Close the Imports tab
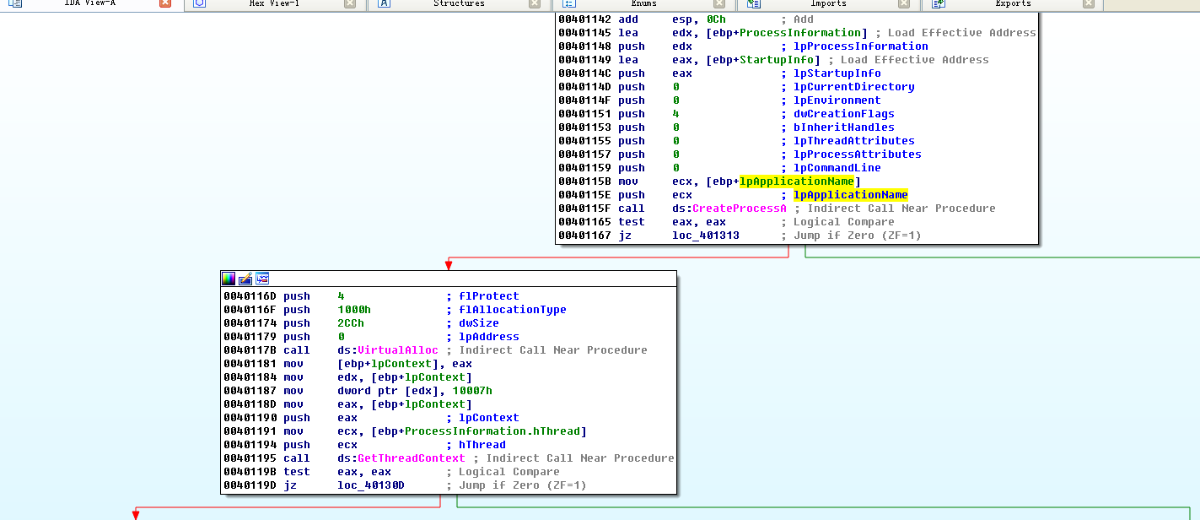This screenshot has width=1200, height=520. tap(904, 4)
